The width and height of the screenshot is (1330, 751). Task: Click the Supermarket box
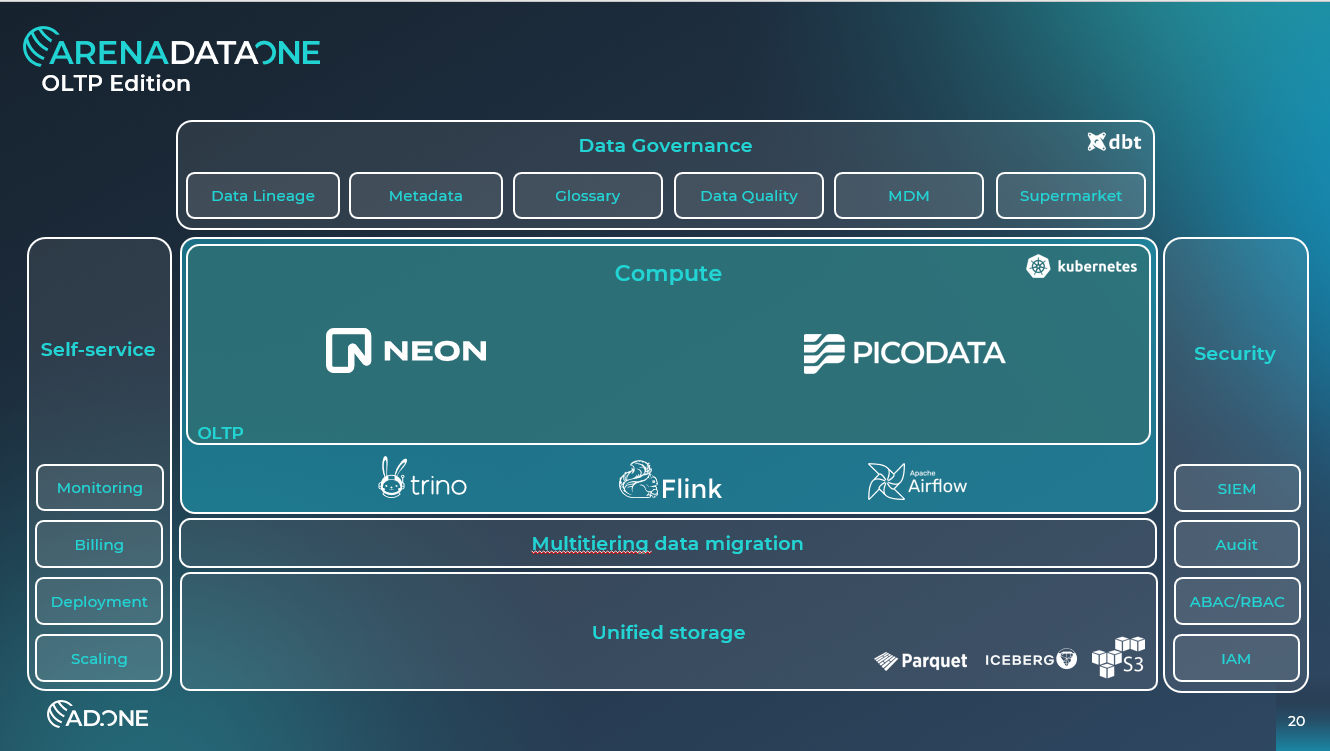tap(1071, 196)
